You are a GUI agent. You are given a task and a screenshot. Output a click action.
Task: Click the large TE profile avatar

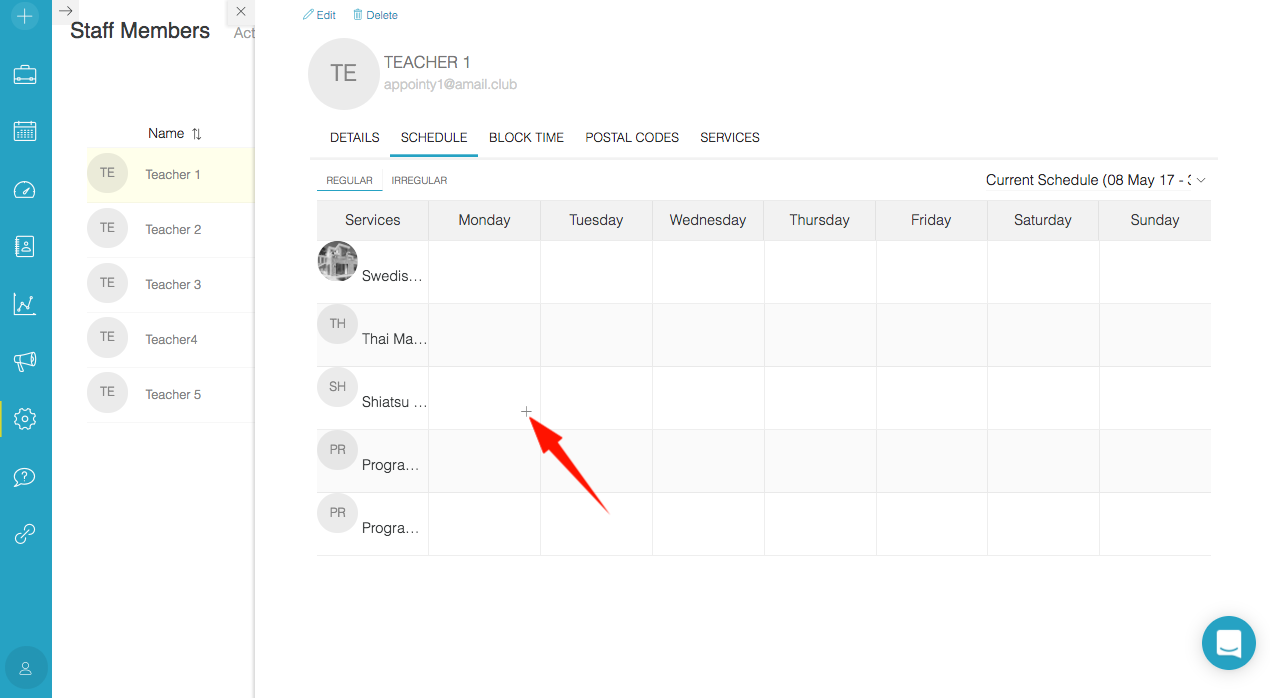click(344, 74)
